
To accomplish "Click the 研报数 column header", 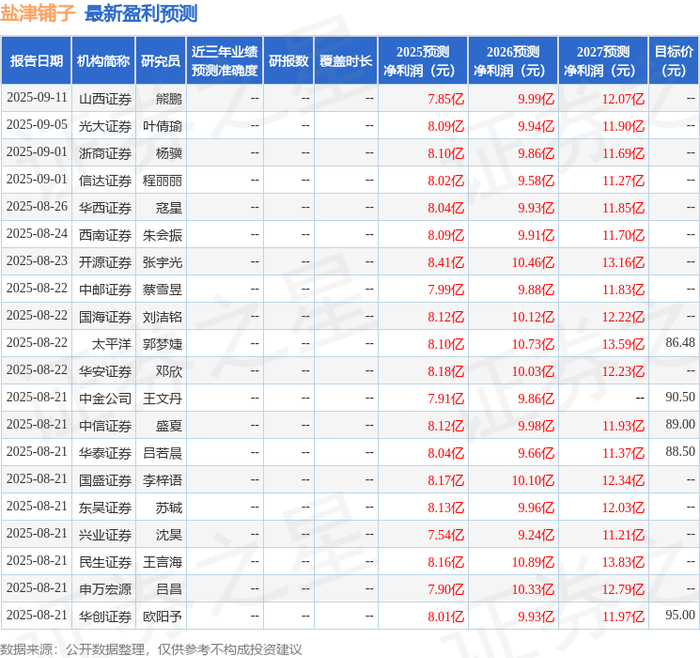I will [288, 61].
